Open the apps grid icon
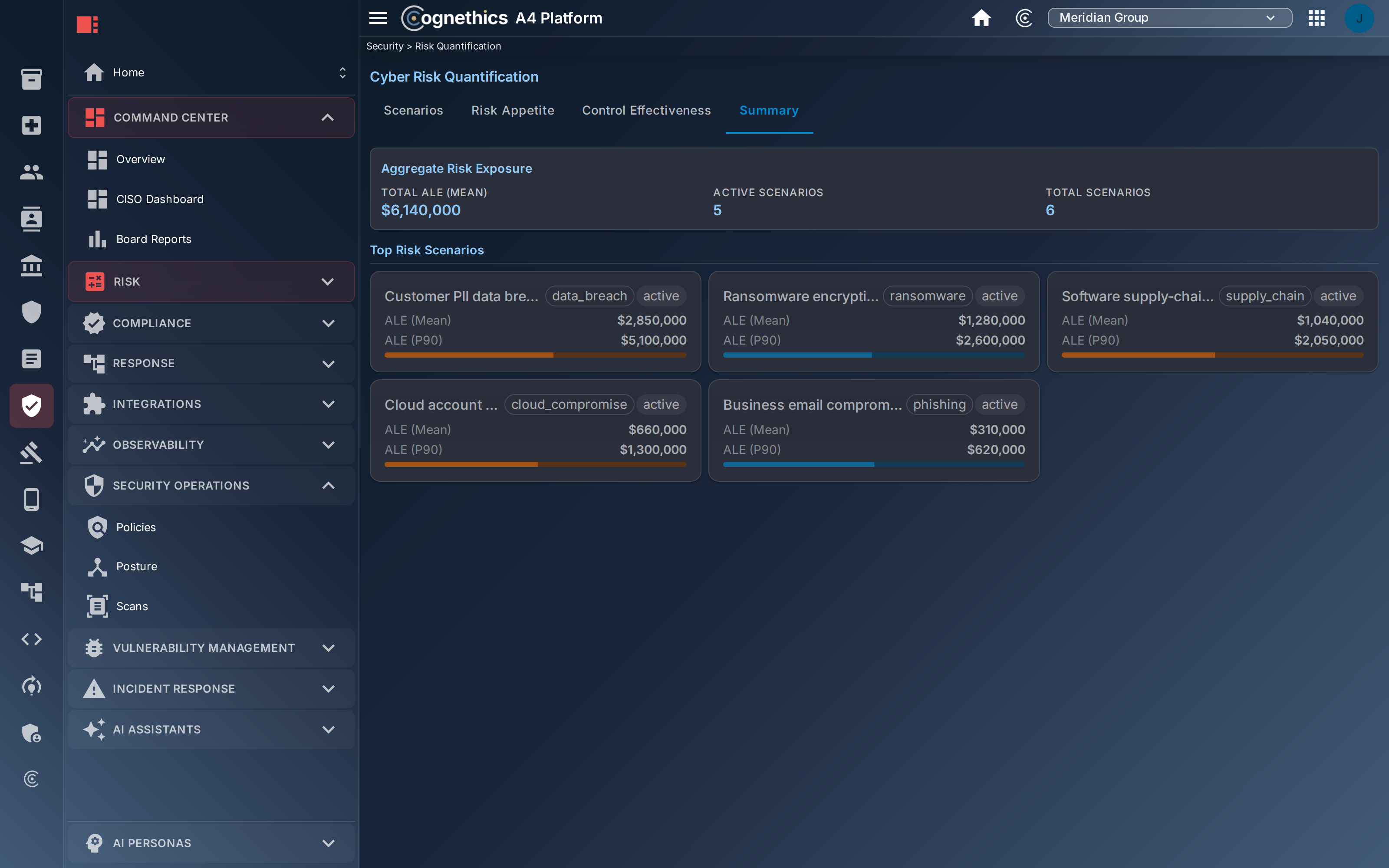Viewport: 1389px width, 868px height. click(1316, 18)
